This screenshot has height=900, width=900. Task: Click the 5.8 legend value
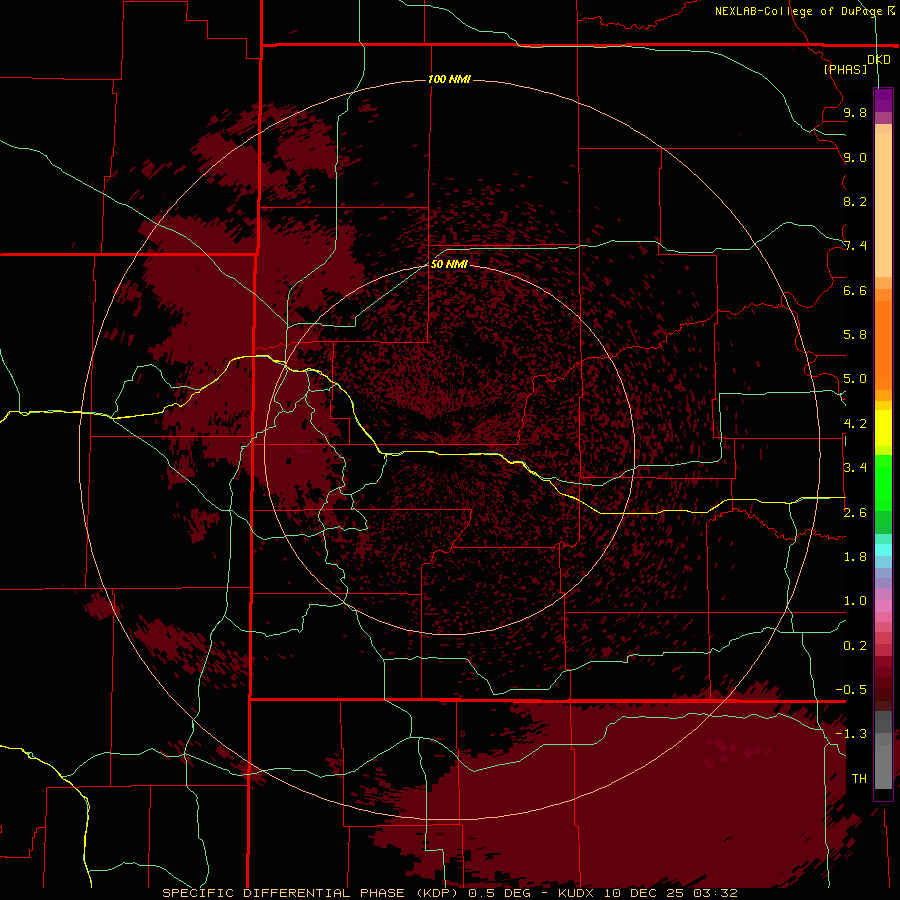855,335
